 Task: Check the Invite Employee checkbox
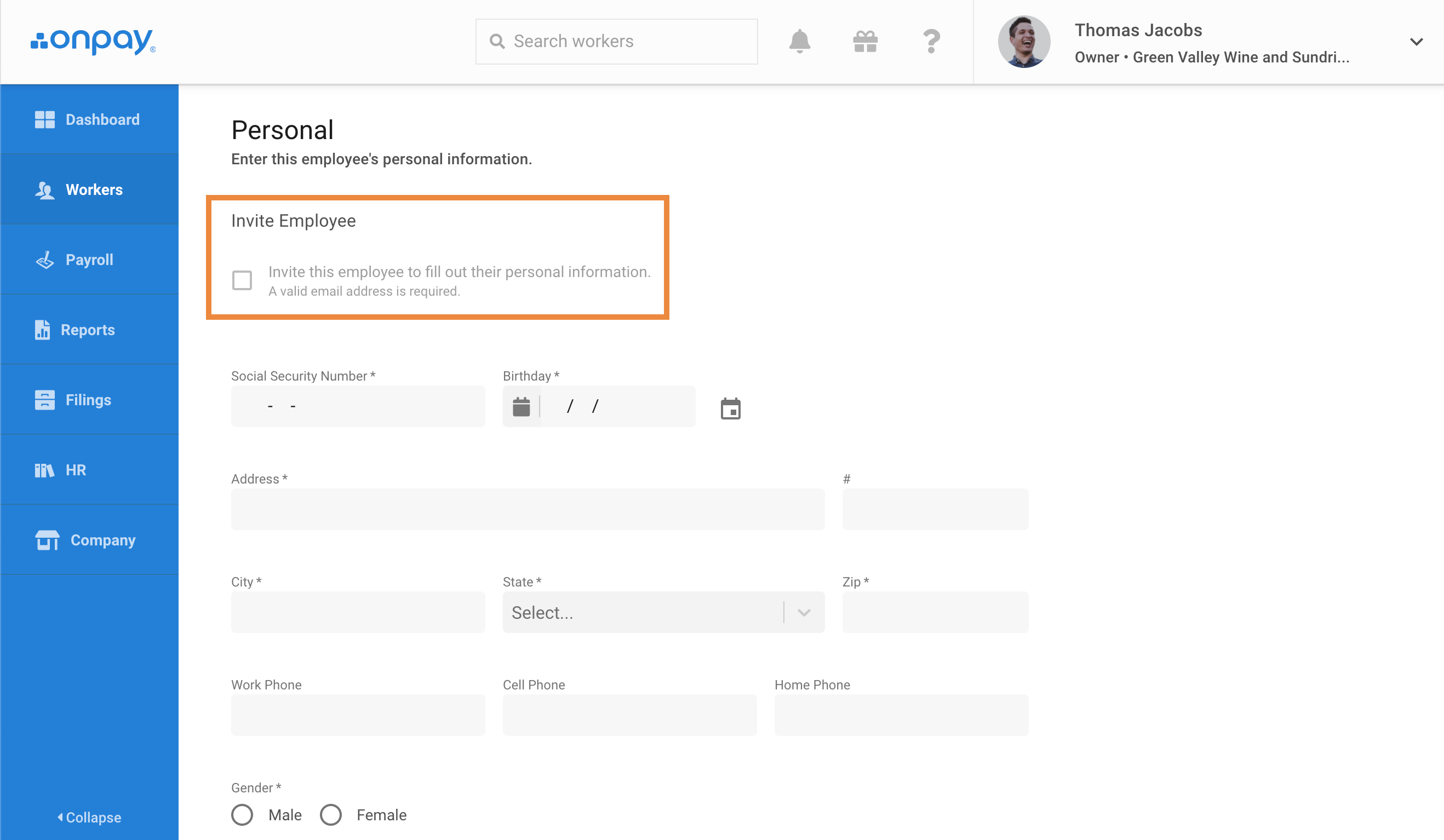click(242, 280)
